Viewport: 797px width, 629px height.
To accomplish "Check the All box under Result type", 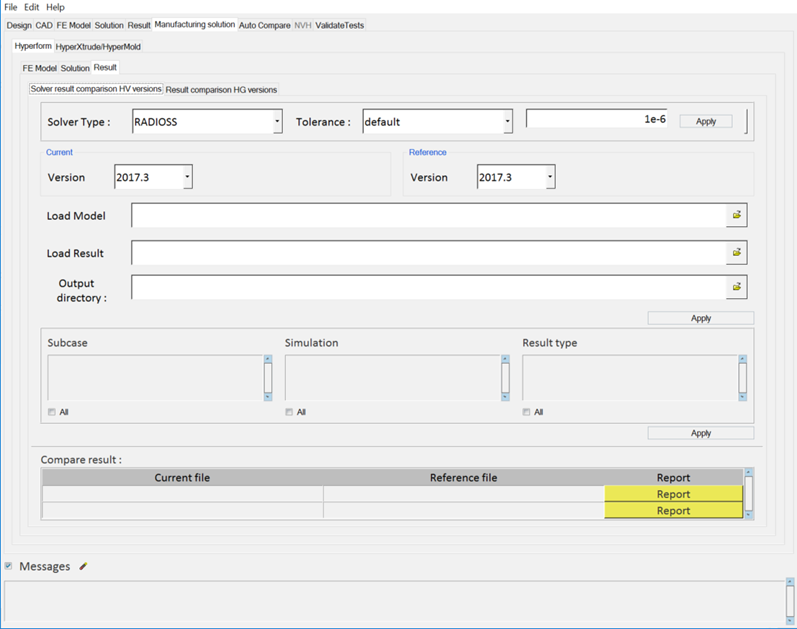I will pos(527,412).
